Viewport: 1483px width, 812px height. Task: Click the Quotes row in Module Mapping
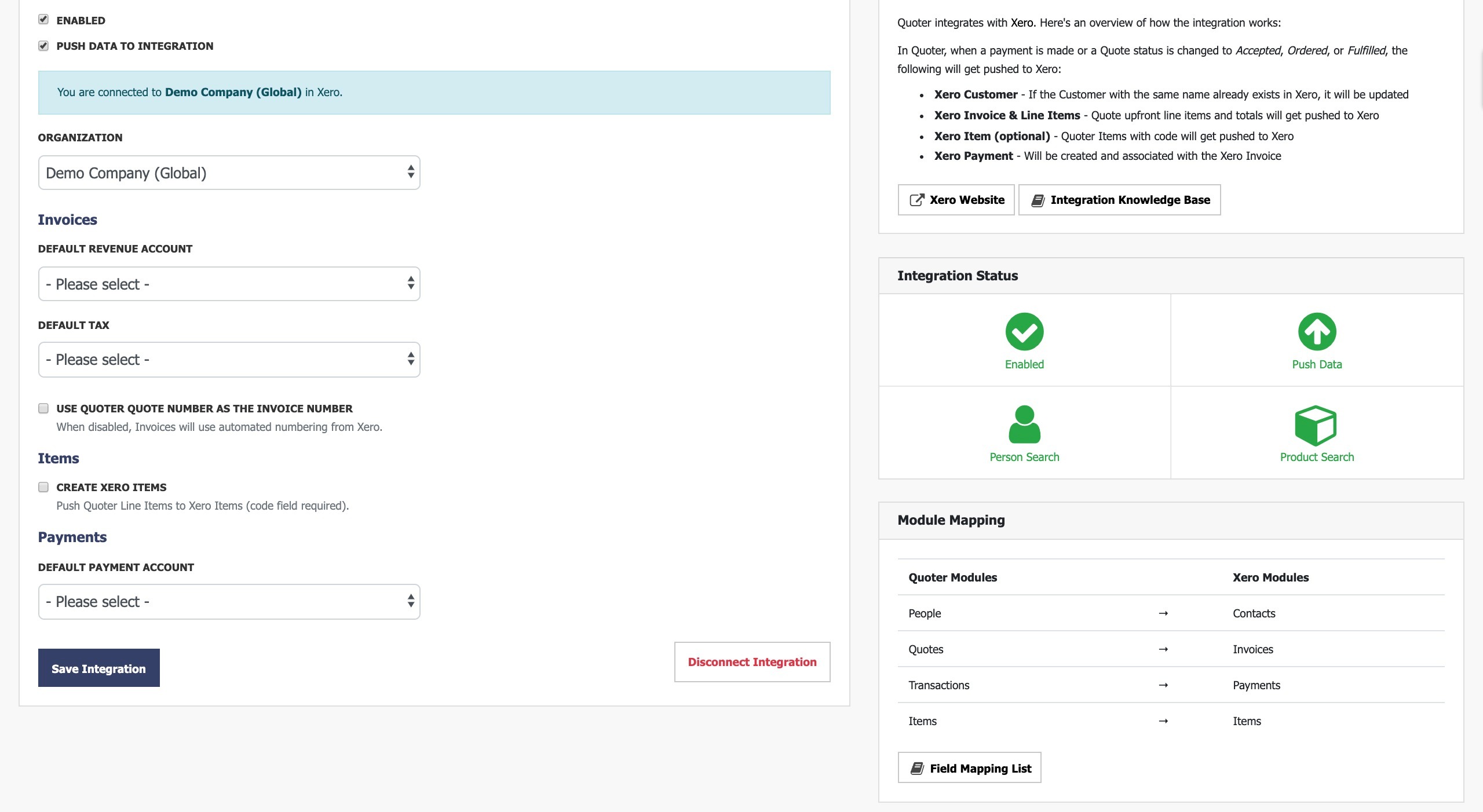1171,649
